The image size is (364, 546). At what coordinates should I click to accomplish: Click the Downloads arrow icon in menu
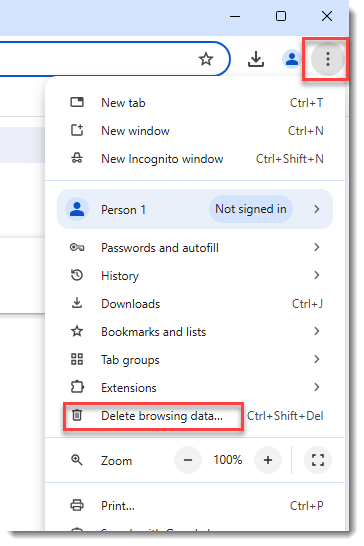[77, 303]
